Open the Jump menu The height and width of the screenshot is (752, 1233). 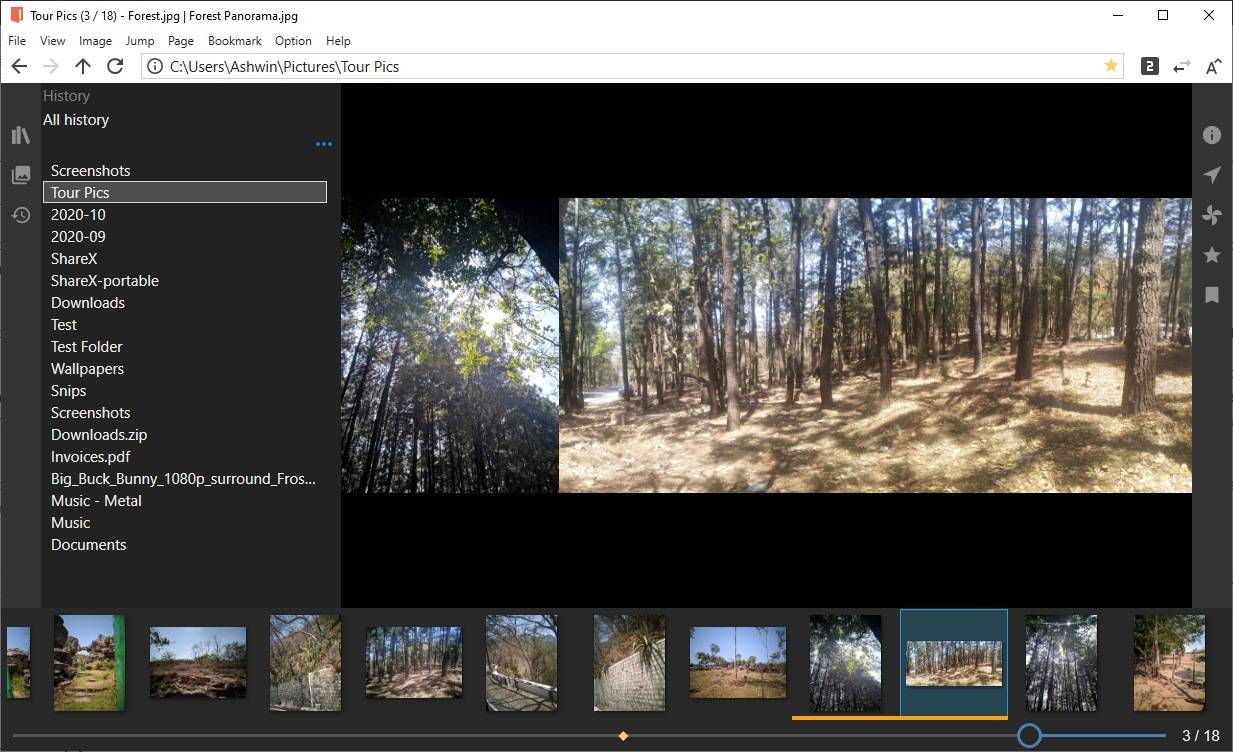pyautogui.click(x=140, y=41)
